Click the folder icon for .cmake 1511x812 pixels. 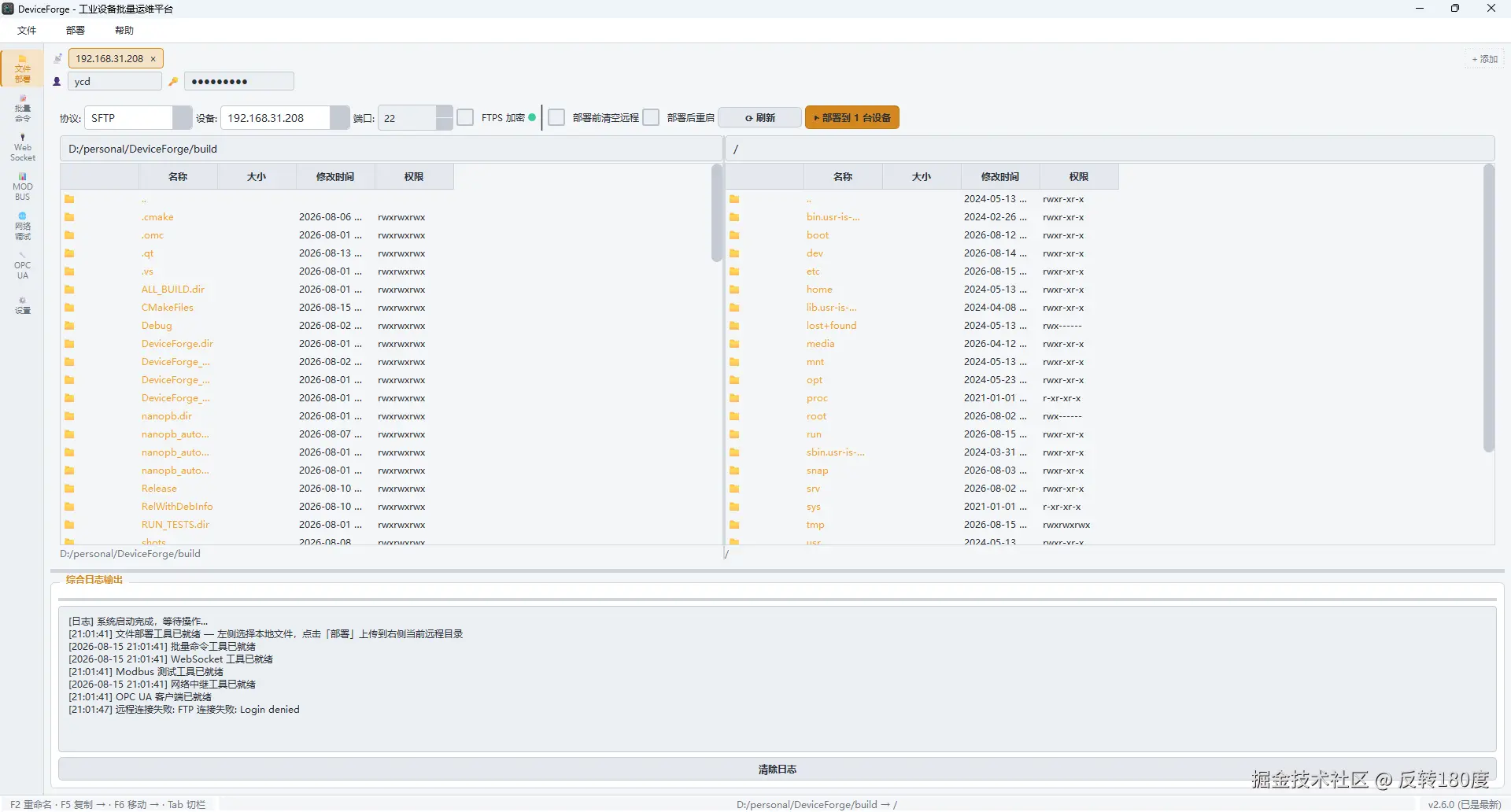[x=69, y=217]
